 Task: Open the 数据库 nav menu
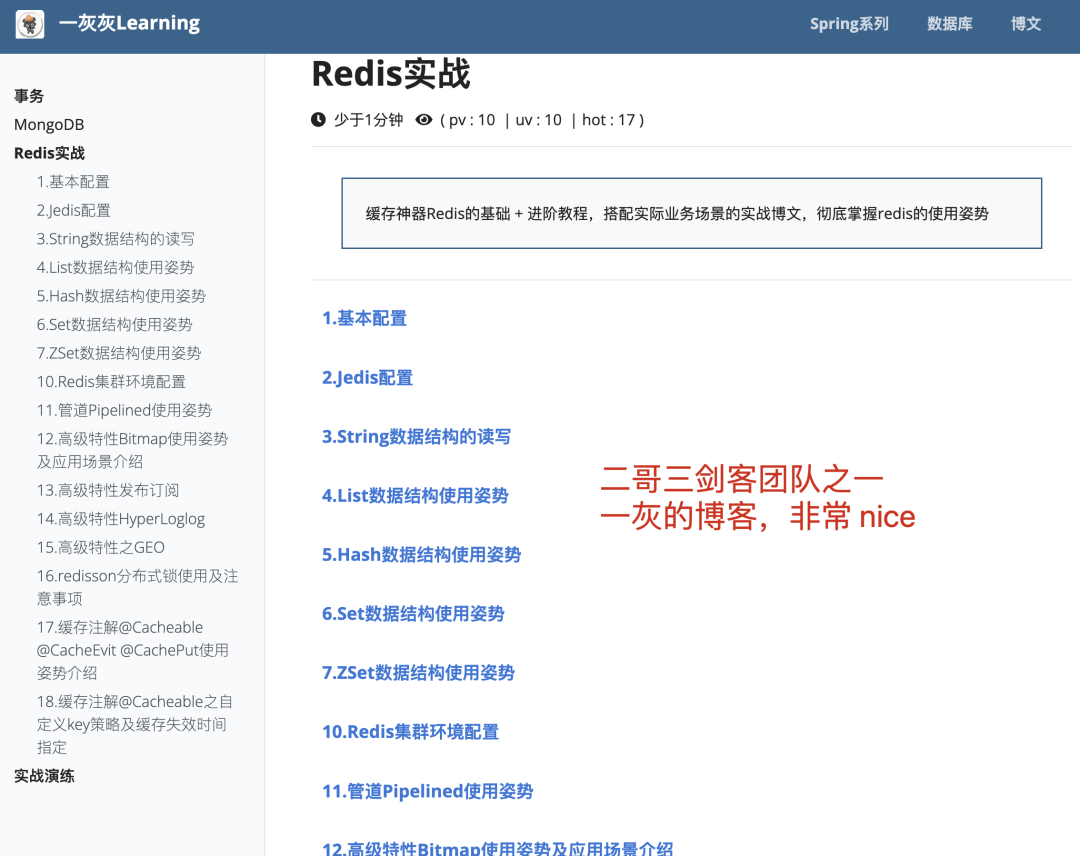(950, 24)
